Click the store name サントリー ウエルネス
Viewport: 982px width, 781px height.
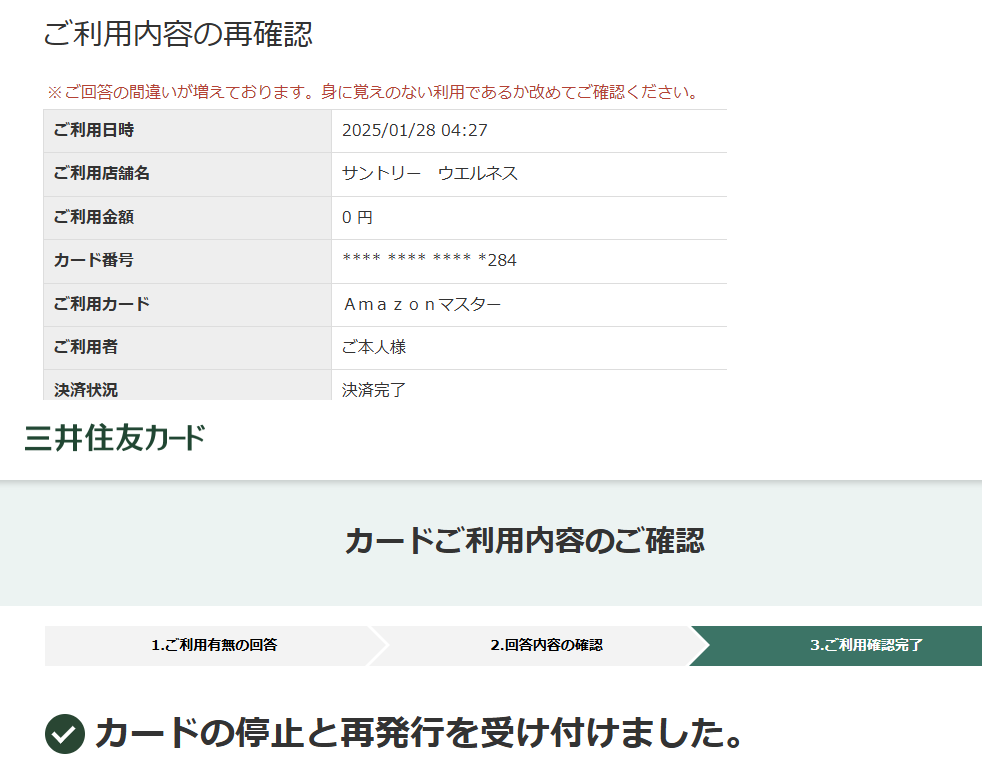pos(430,173)
